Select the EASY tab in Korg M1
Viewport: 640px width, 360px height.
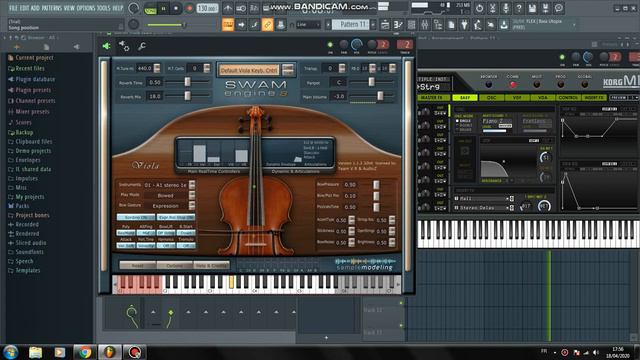click(x=465, y=98)
